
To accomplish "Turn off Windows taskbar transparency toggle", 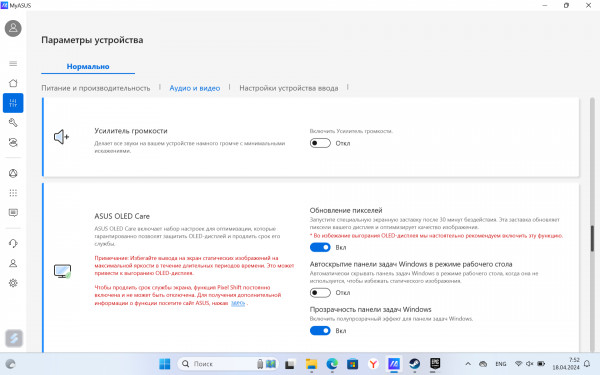I will [320, 331].
